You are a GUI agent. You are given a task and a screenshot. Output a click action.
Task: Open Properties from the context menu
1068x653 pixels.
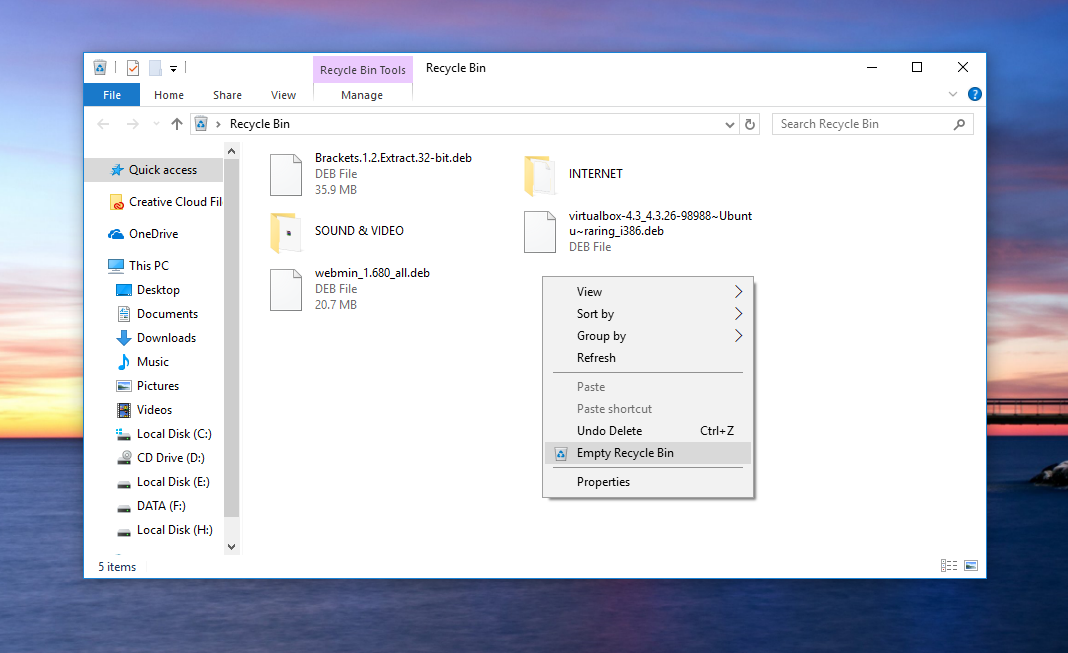pos(648,481)
